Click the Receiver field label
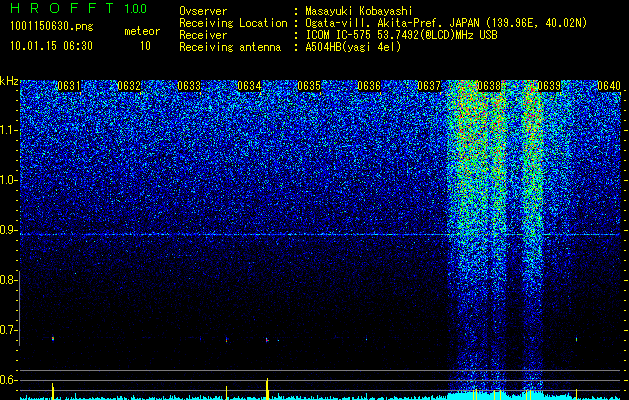Image resolution: width=629 pixels, height=400 pixels. 203,35
